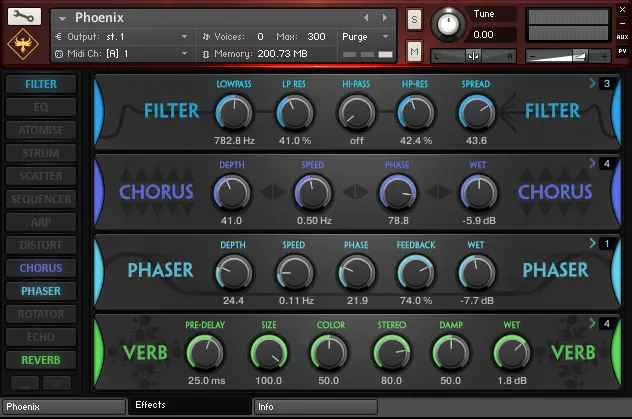Switch to the Effects tab

(x=189, y=405)
